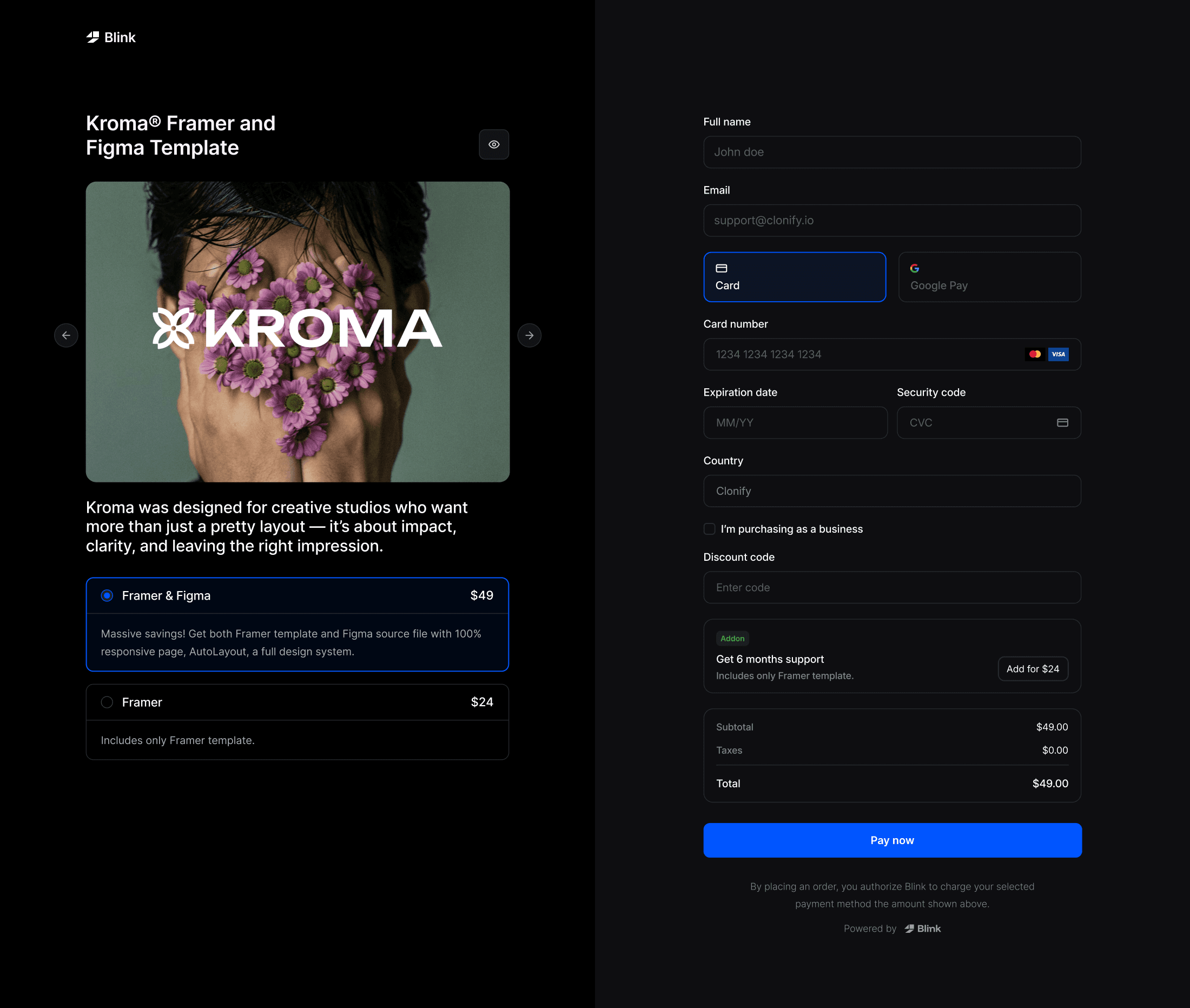Click the Discount code input
This screenshot has width=1190, height=1008.
pos(891,587)
